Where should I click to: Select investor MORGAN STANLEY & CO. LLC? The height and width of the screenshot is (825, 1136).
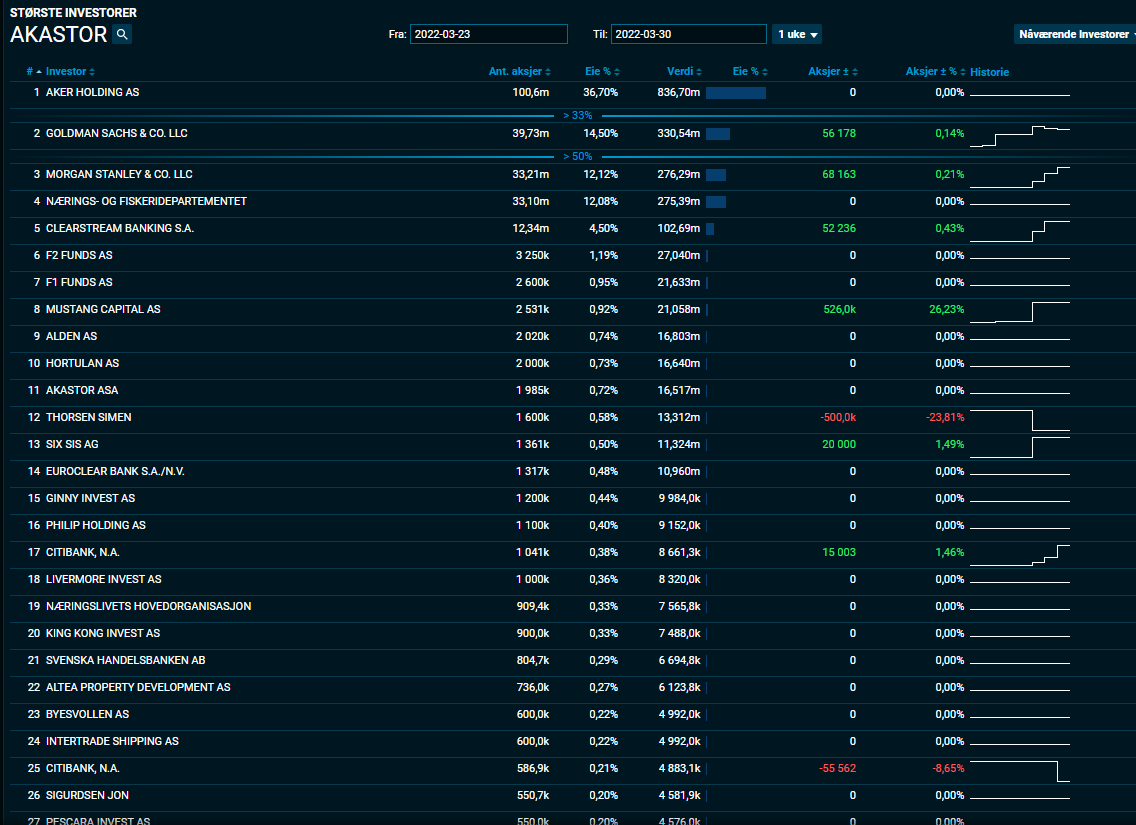[119, 174]
